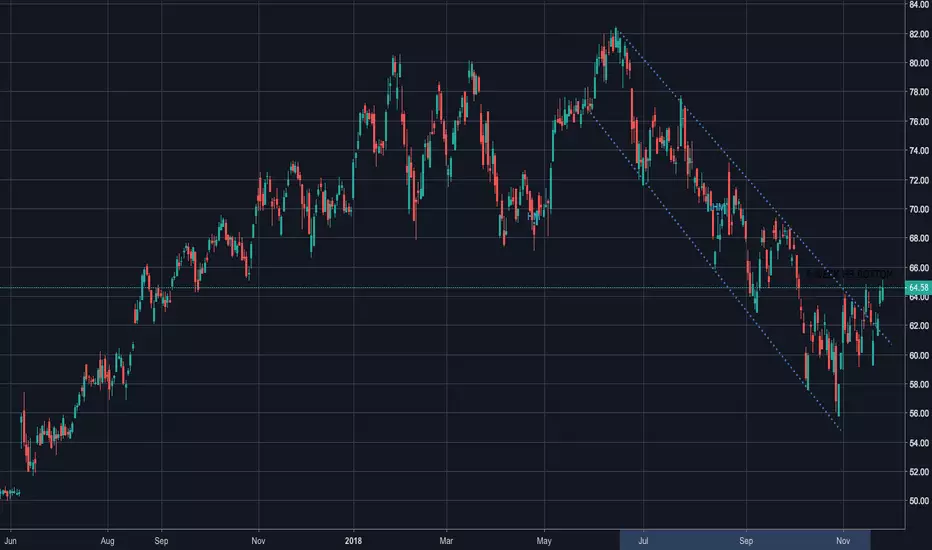Click the 50.00 price axis label
The width and height of the screenshot is (932, 550).
tap(919, 501)
